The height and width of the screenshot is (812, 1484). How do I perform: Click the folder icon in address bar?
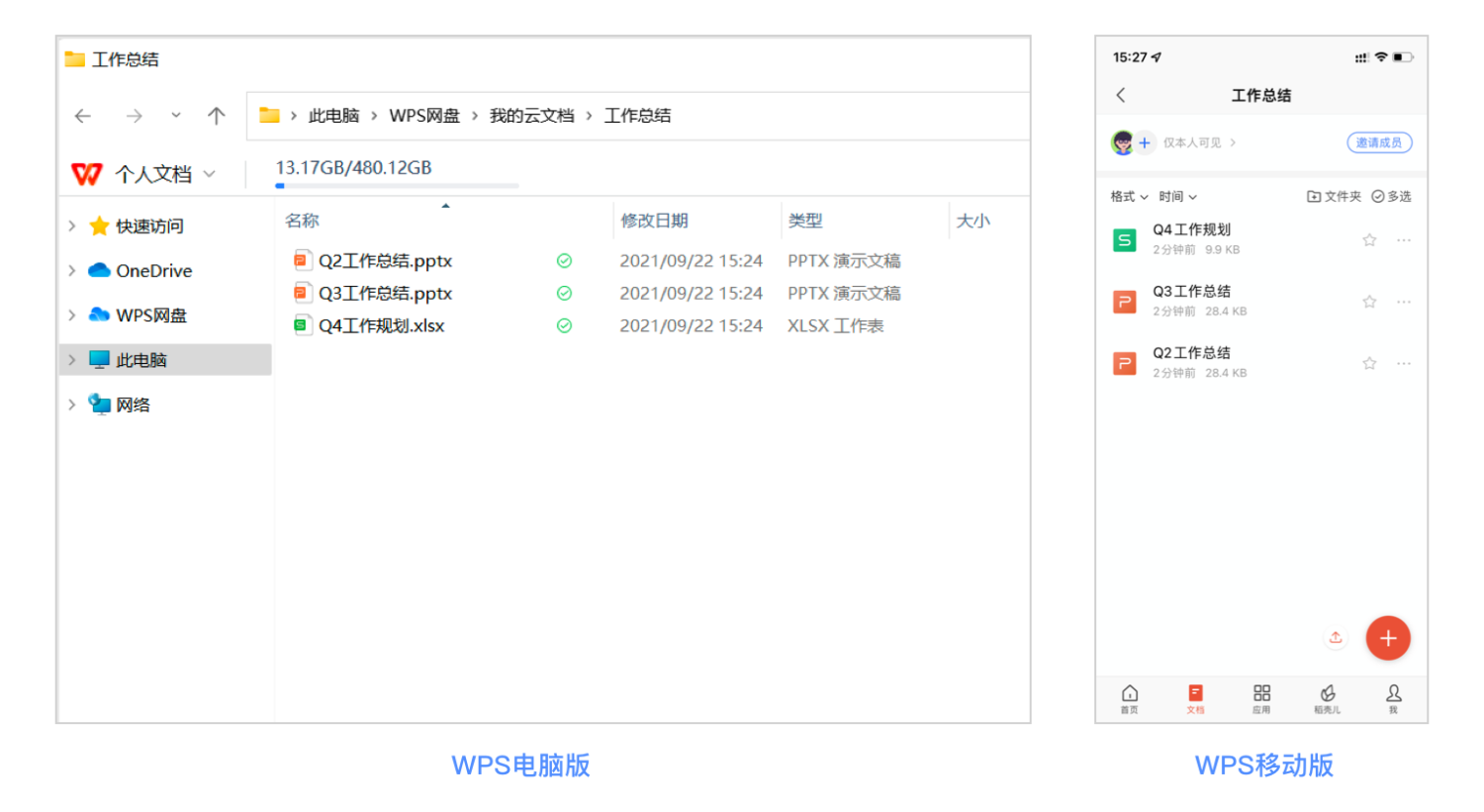tap(269, 115)
